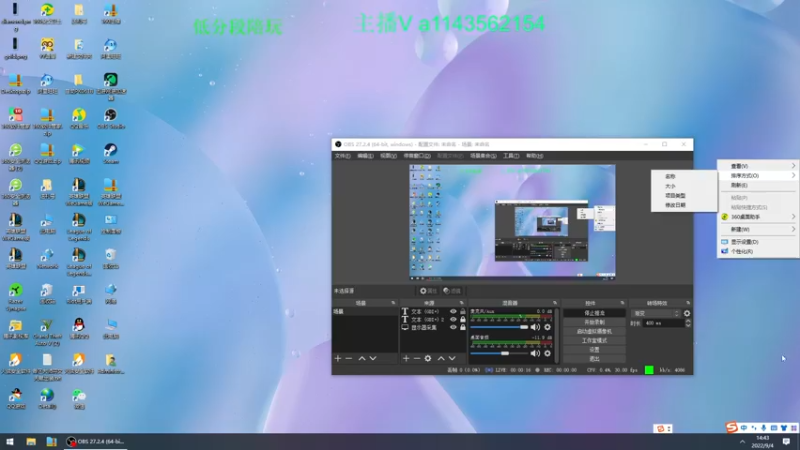Screen dimensions: 800x450
Task: Open 显示设置(D) from context menu
Action: pyautogui.click(x=759, y=242)
